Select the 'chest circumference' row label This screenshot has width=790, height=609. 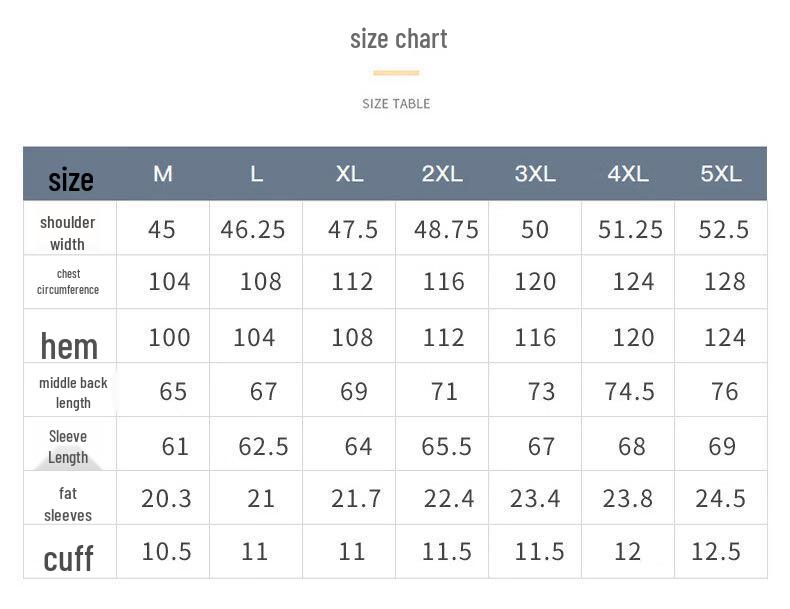[68, 282]
